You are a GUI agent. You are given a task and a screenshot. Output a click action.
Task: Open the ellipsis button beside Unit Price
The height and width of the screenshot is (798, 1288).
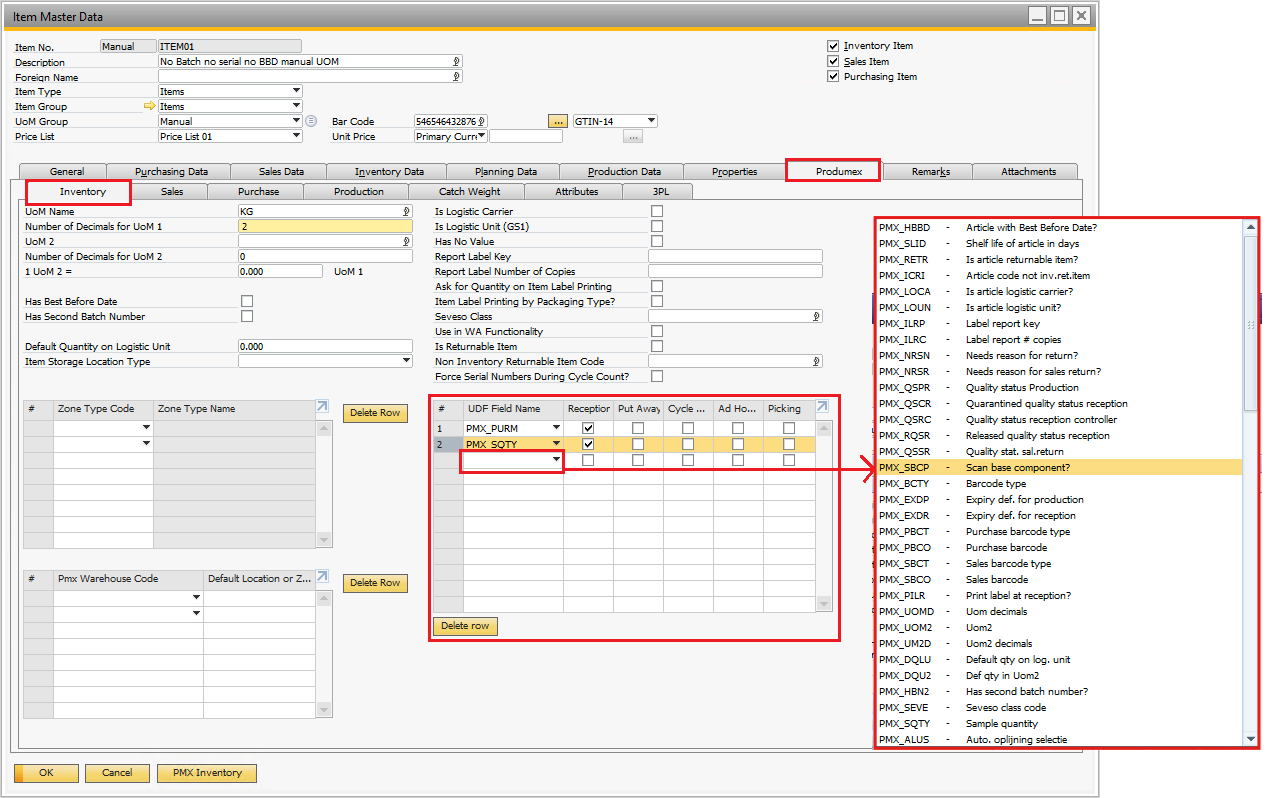coord(632,137)
